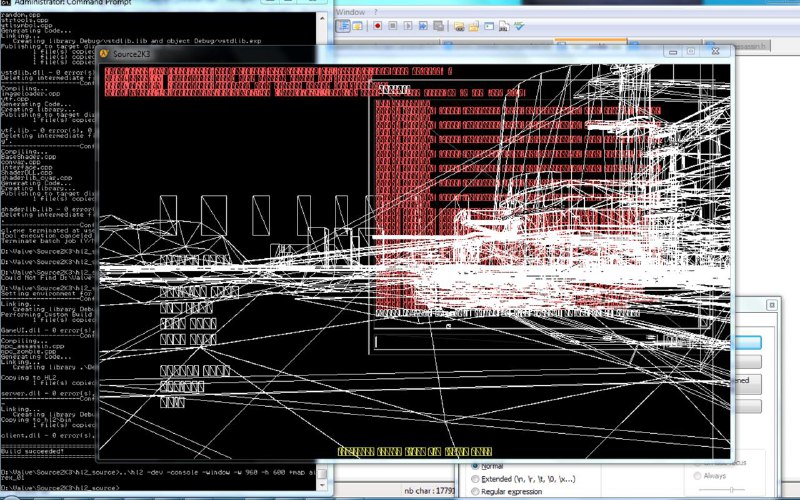Screen dimensions: 800x500
Task: Click Command Prompt scrollbar up arrow
Action: (322, 18)
